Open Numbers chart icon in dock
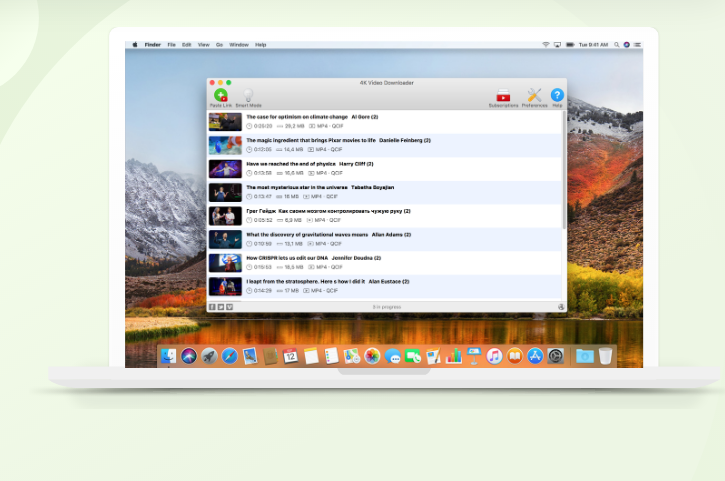The image size is (725, 481). [x=454, y=356]
